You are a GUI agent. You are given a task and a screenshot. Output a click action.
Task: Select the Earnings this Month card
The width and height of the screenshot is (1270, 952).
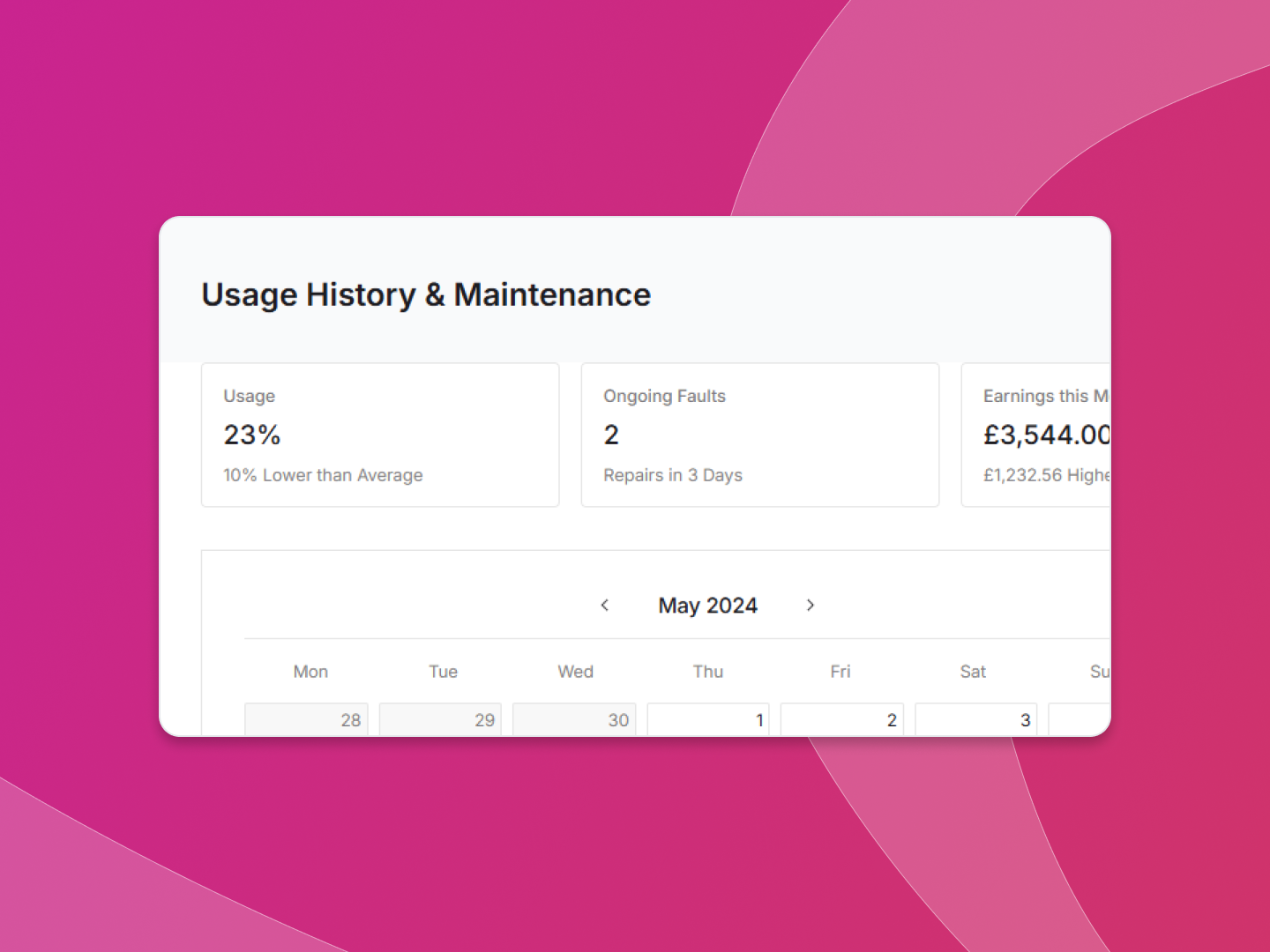pos(1036,435)
